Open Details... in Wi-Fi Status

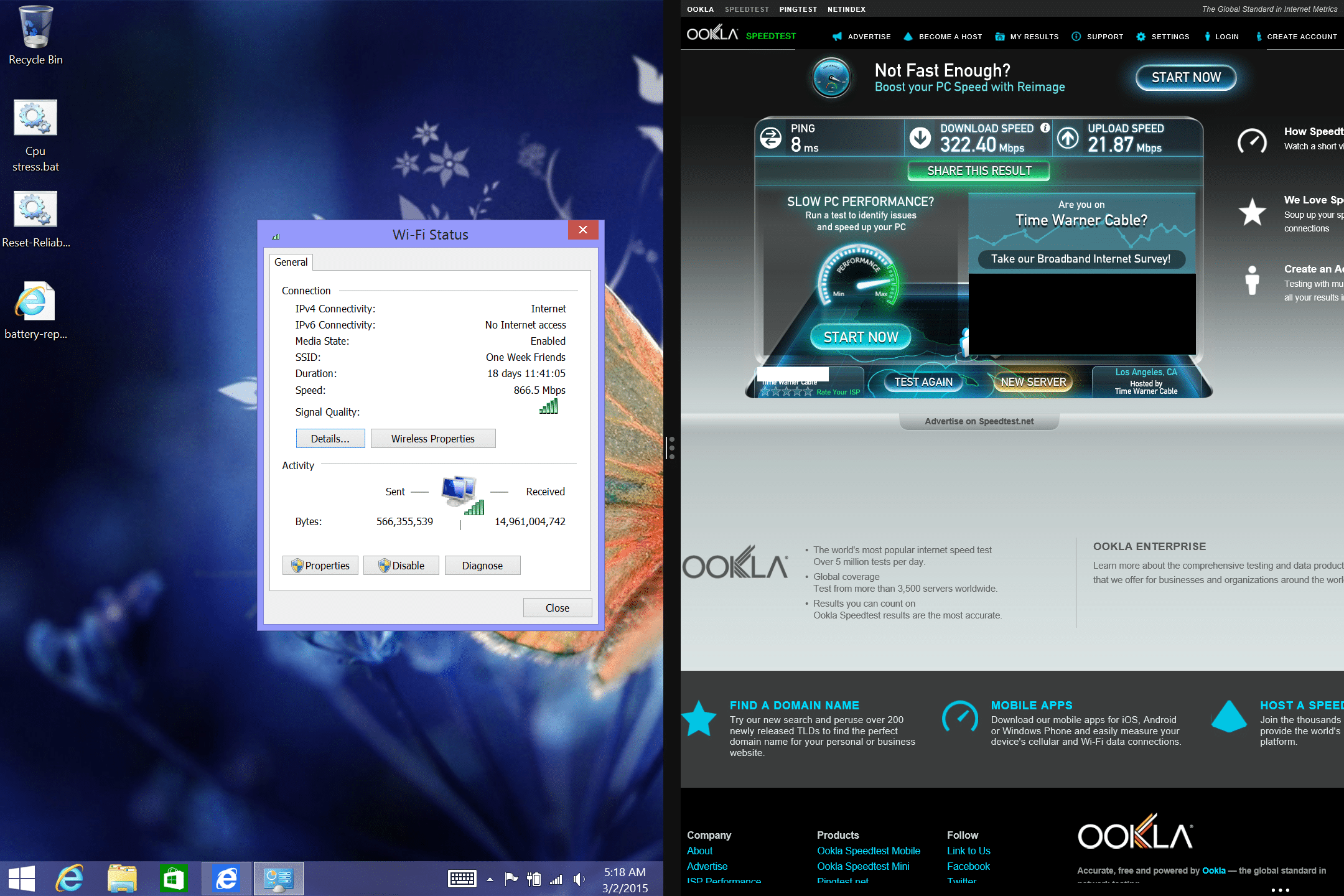330,439
